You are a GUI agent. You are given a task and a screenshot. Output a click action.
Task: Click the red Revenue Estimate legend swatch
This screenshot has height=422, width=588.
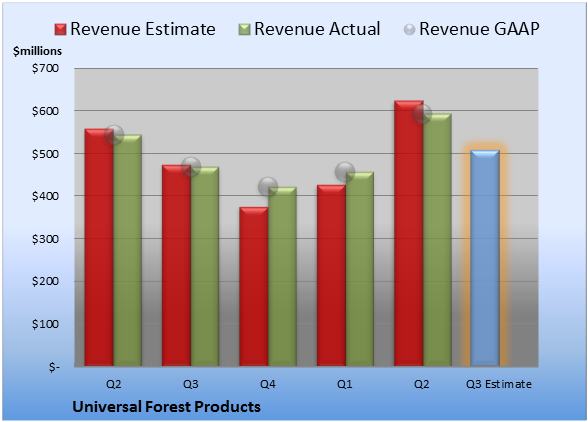60,30
